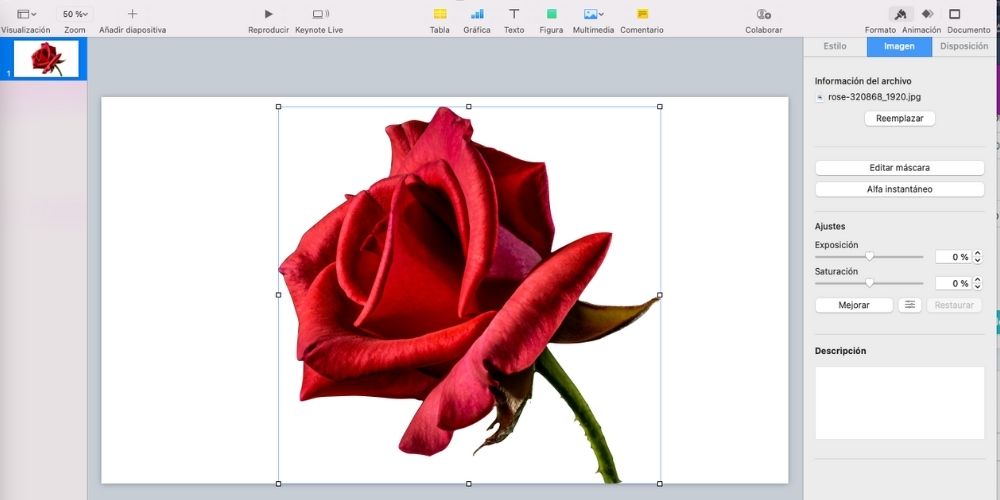Click the bottom-center resize handle of the image
1000x500 pixels.
[469, 483]
